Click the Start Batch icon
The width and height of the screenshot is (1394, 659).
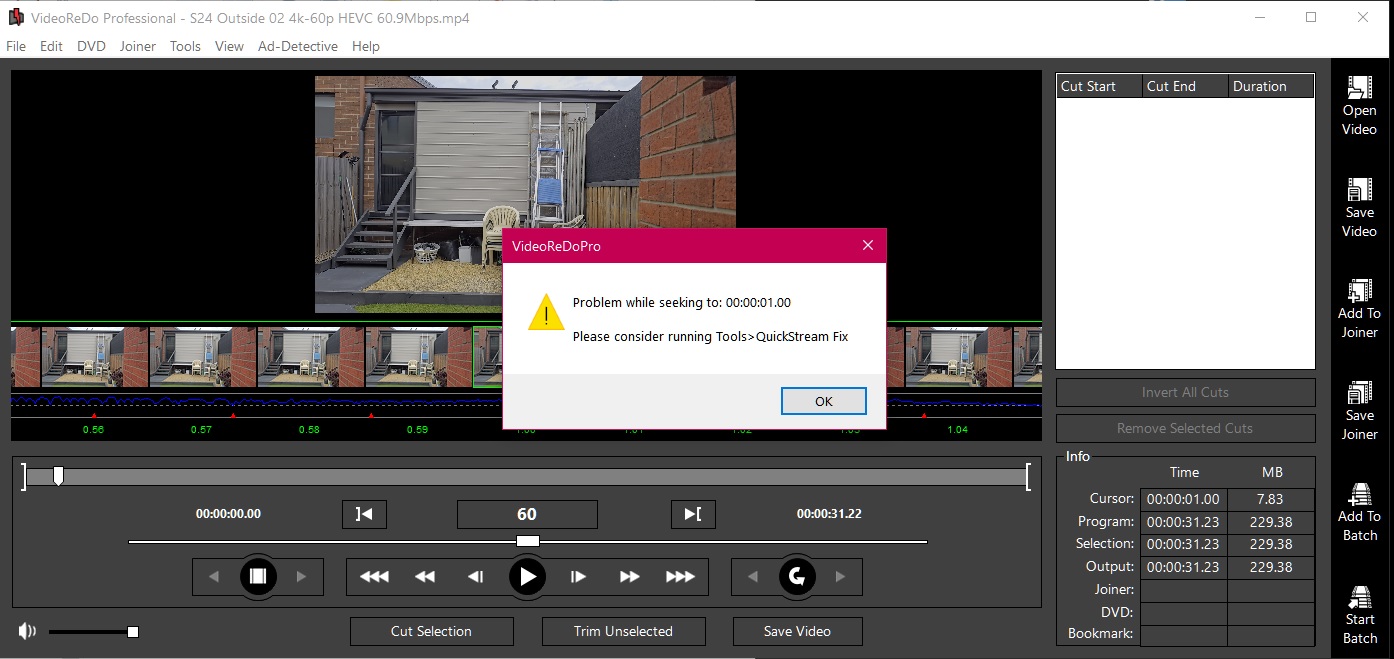coord(1359,597)
